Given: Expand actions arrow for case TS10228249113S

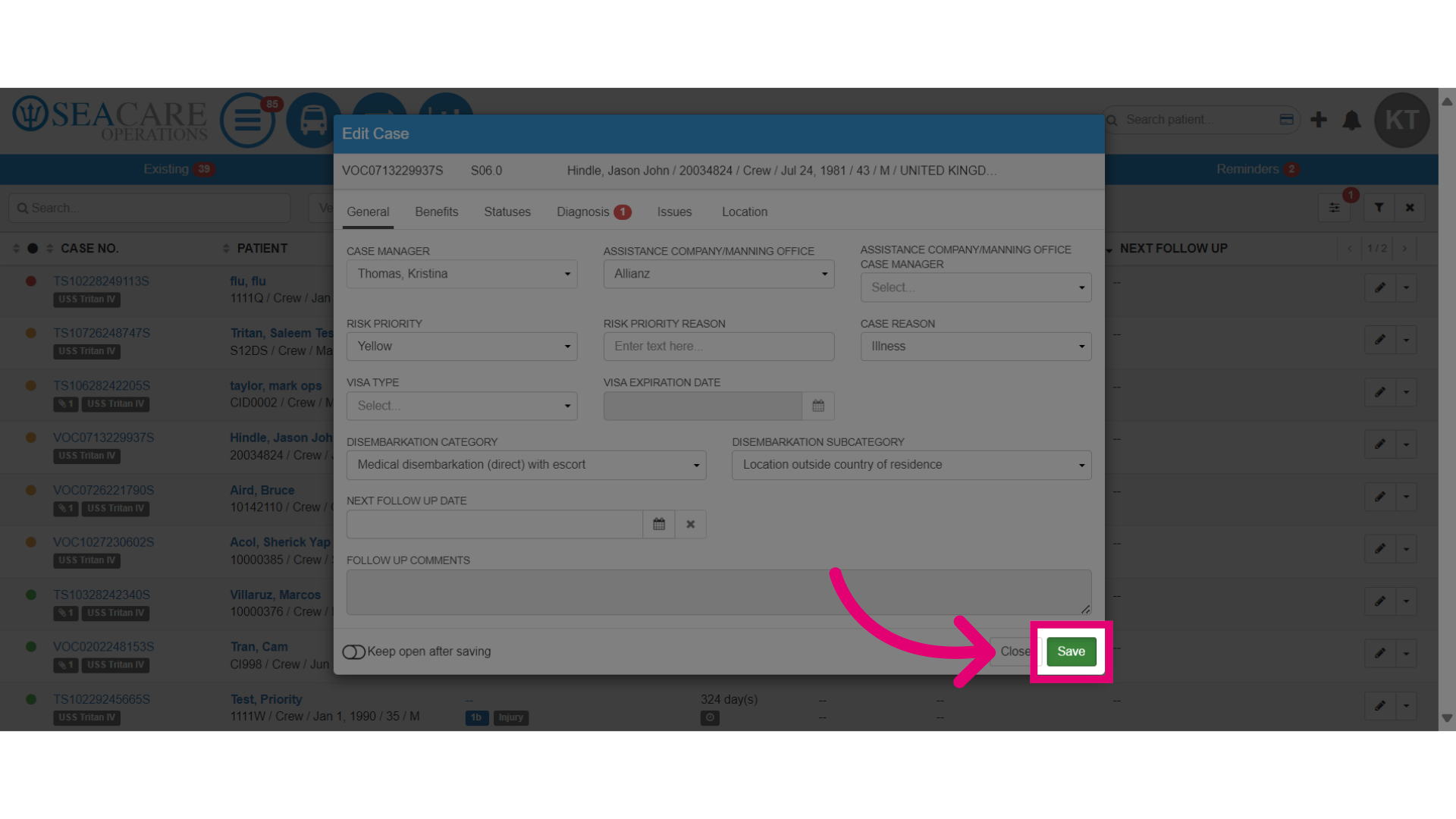Looking at the screenshot, I should point(1407,287).
